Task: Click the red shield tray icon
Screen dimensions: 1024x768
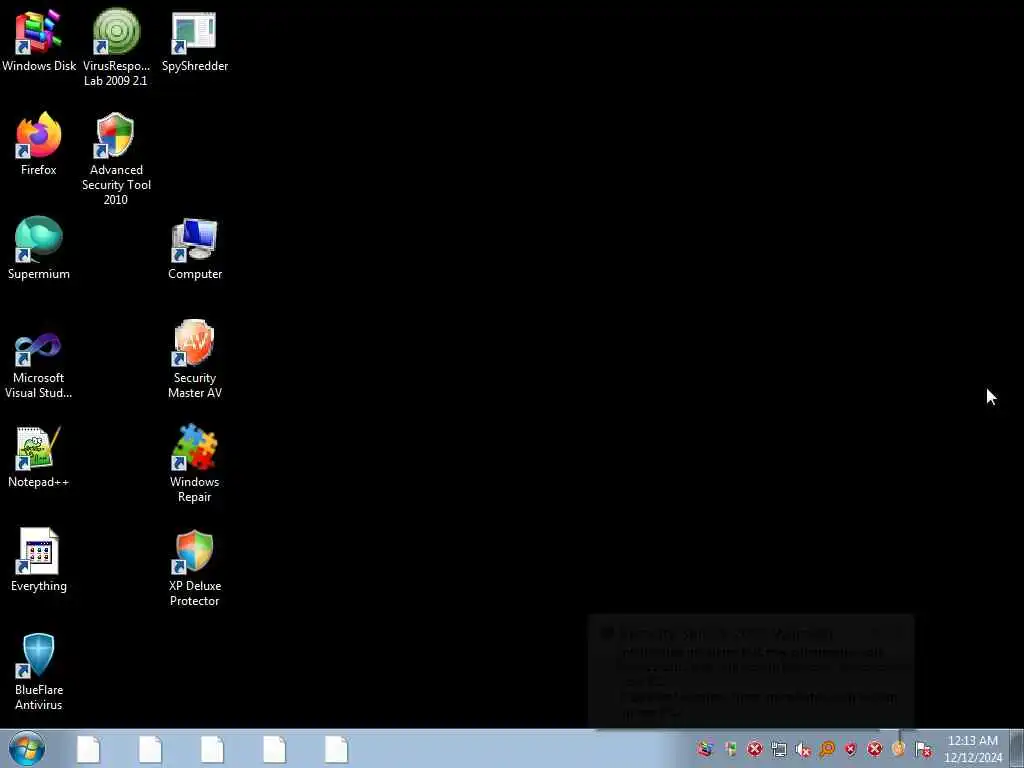Action: [x=851, y=749]
